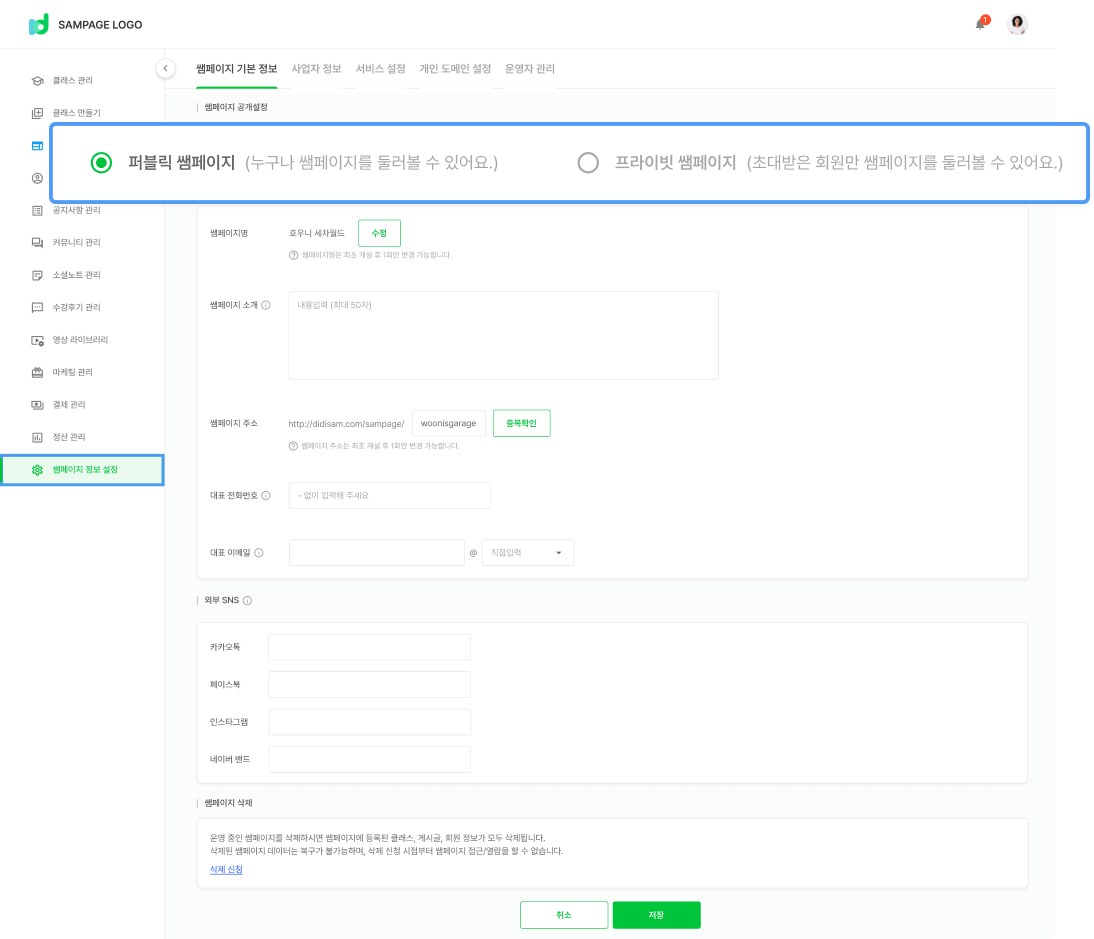Image resolution: width=1094 pixels, height=939 pixels.
Task: Click the 카카오톡 input field
Action: point(369,647)
